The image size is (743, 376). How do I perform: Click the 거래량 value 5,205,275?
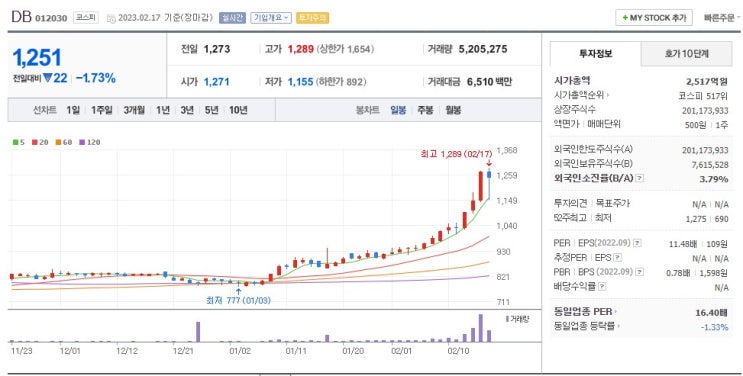click(483, 49)
